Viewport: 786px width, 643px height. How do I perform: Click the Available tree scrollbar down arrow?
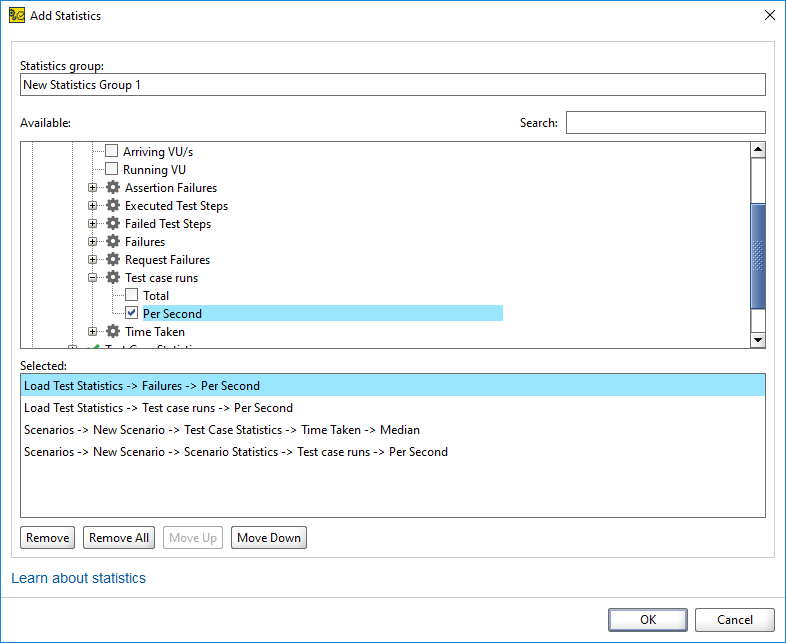758,340
